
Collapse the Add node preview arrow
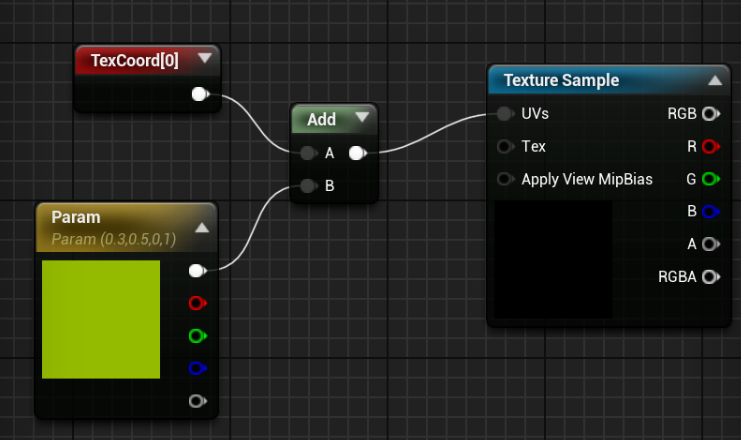pyautogui.click(x=362, y=117)
